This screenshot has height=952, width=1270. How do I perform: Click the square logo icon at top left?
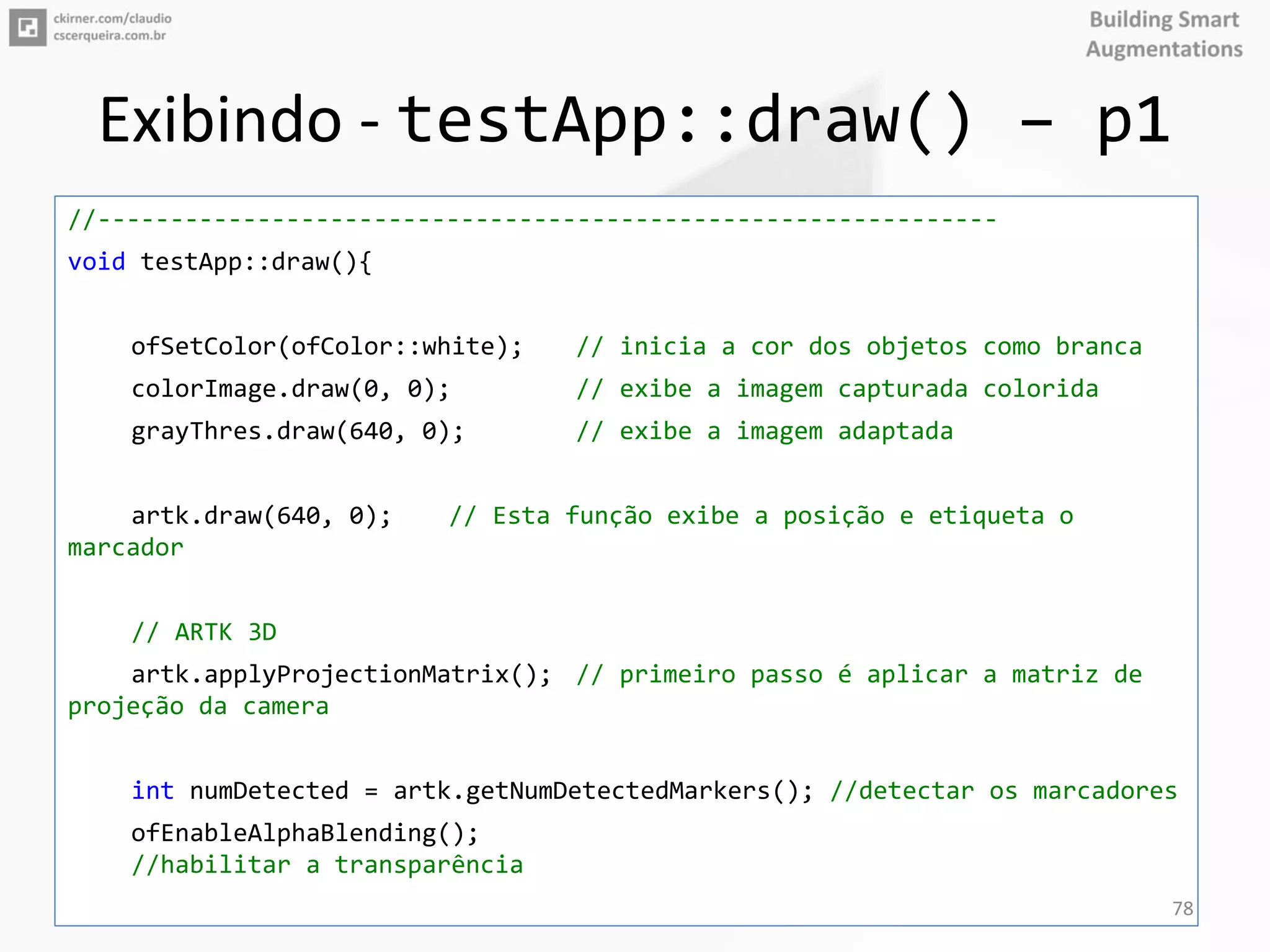point(27,27)
